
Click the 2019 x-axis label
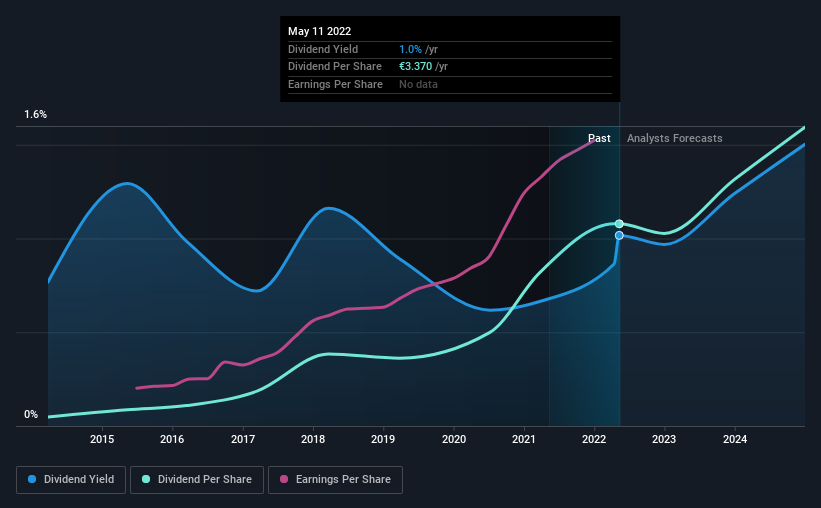pos(383,439)
